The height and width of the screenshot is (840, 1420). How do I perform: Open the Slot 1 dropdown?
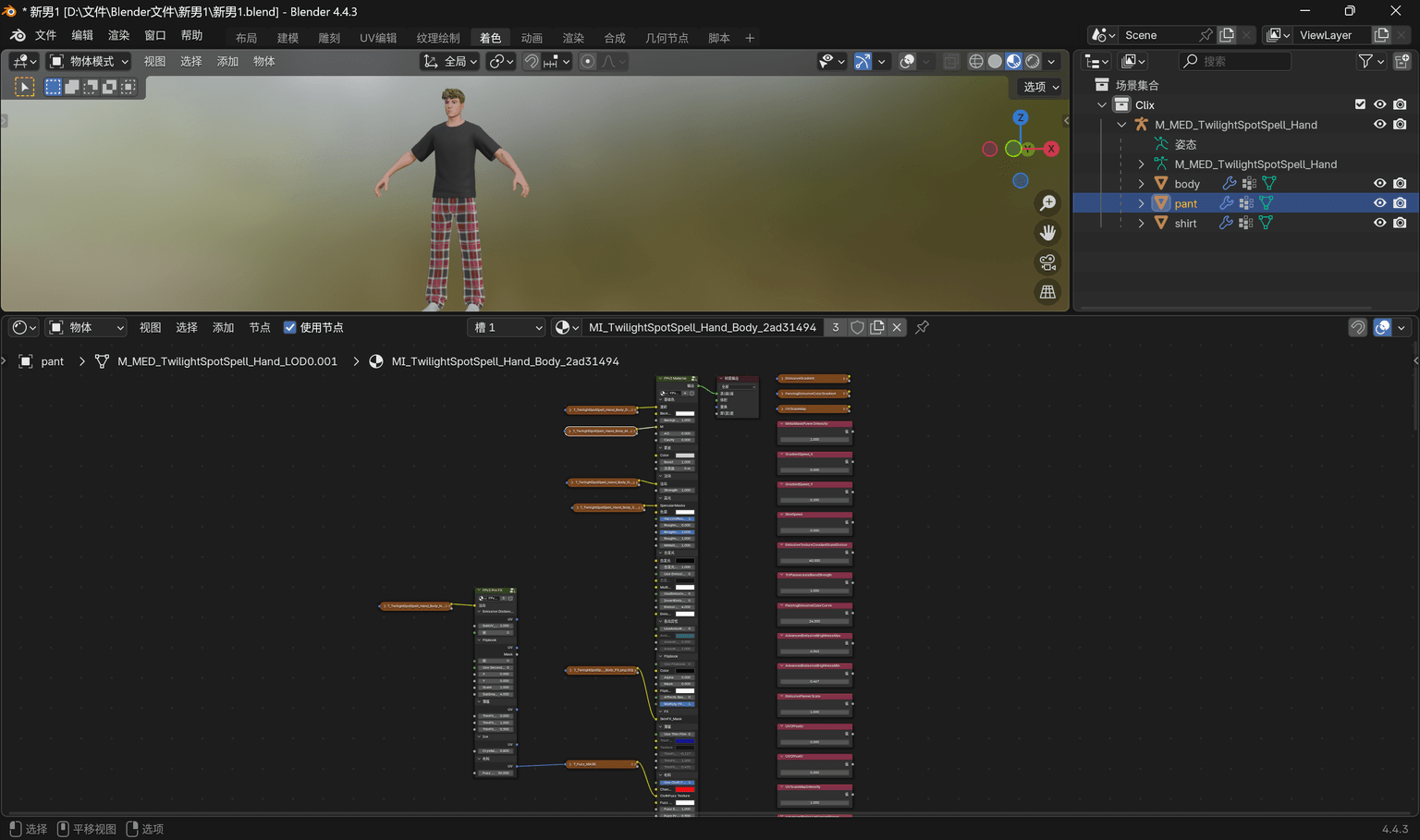pos(508,327)
